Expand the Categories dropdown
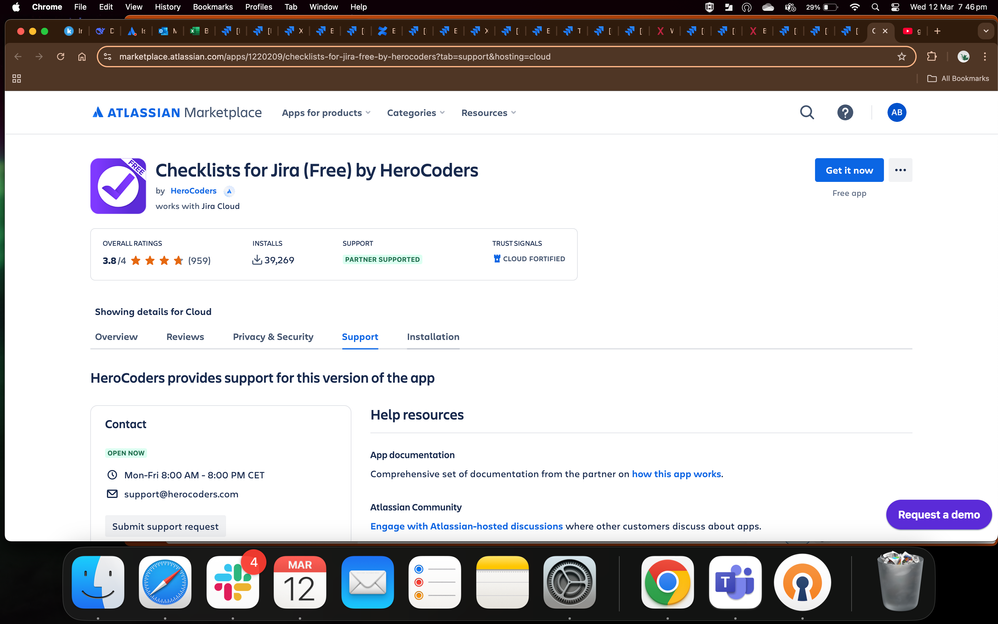998x624 pixels. pos(416,113)
